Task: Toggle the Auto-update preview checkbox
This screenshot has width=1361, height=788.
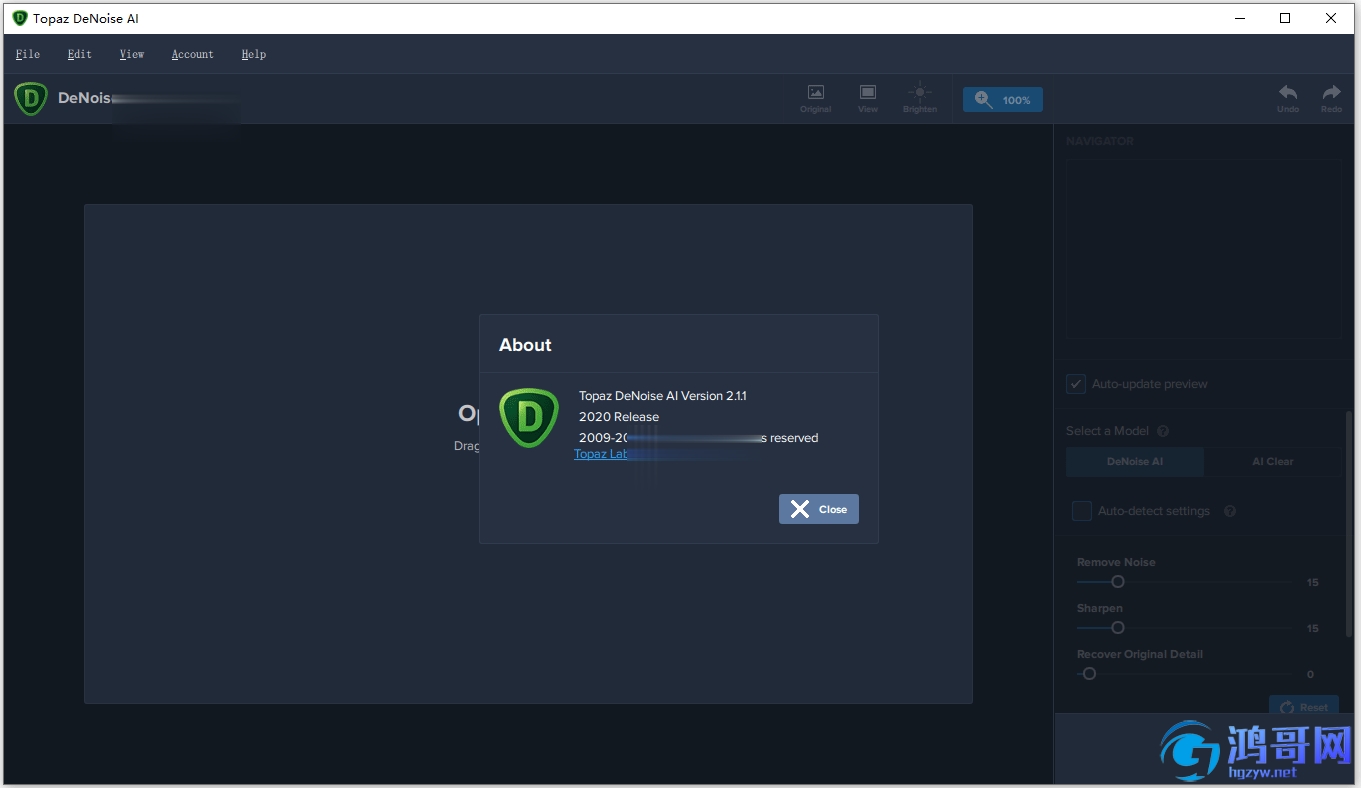Action: 1076,384
